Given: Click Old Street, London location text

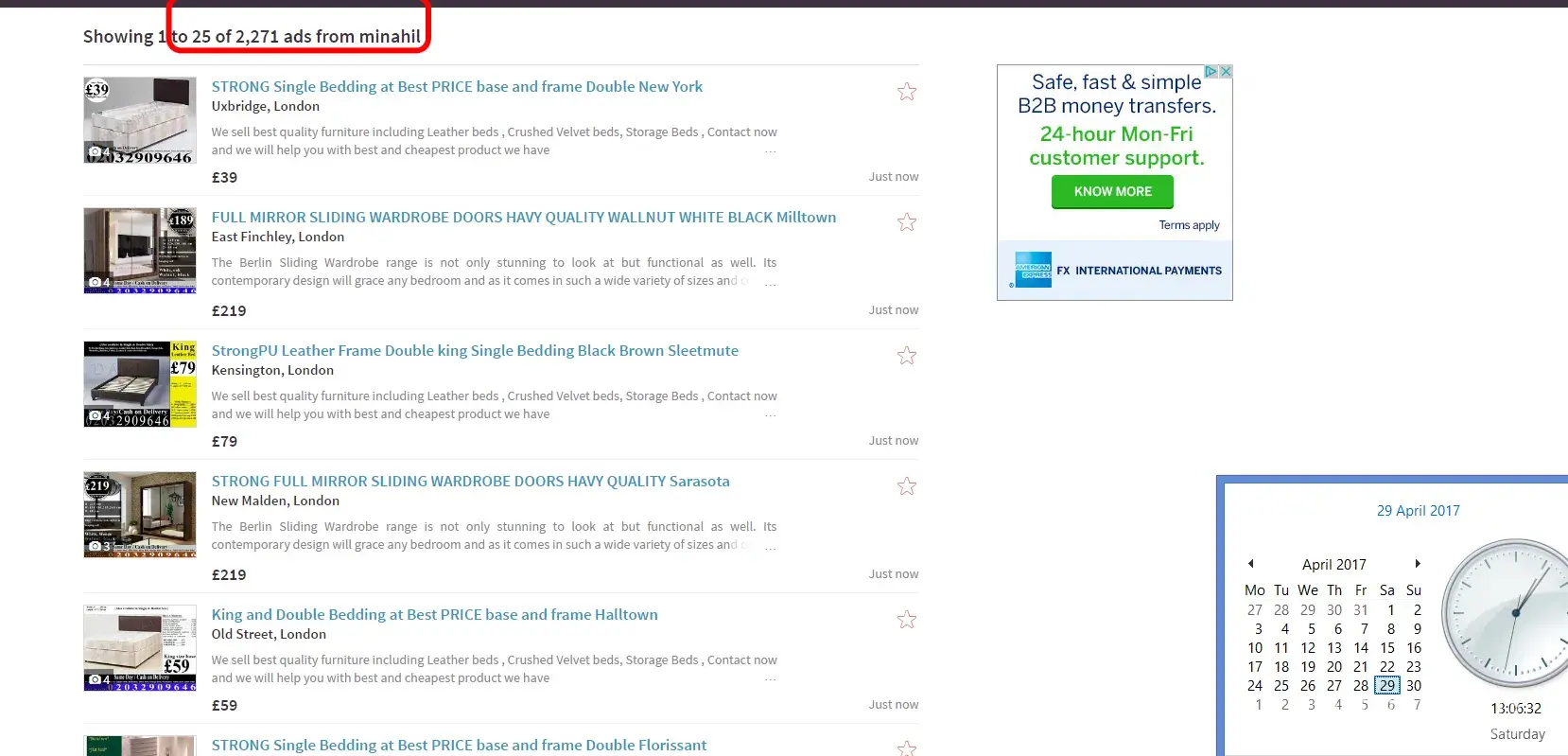Looking at the screenshot, I should pos(269,634).
